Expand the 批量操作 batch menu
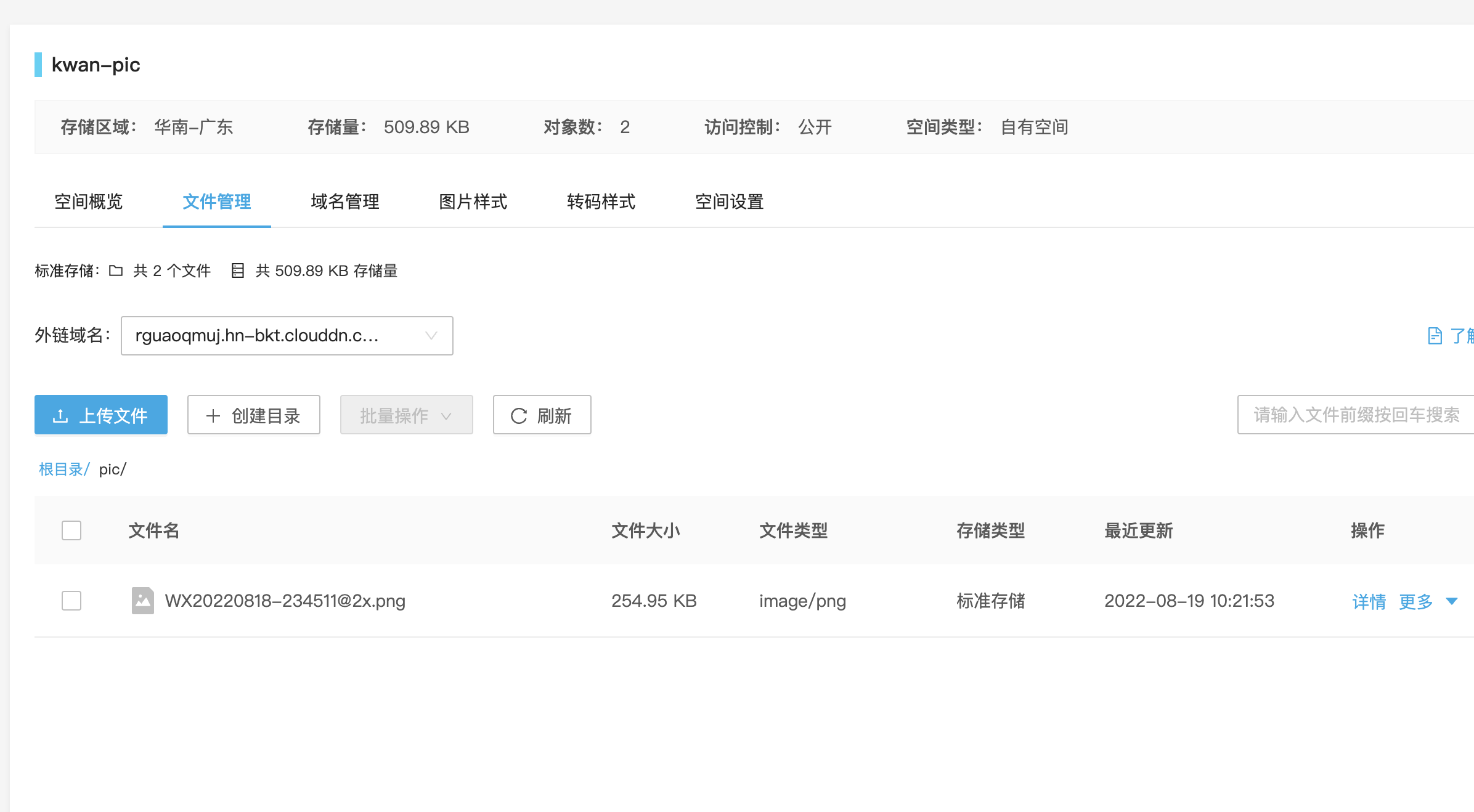This screenshot has width=1474, height=812. 406,416
